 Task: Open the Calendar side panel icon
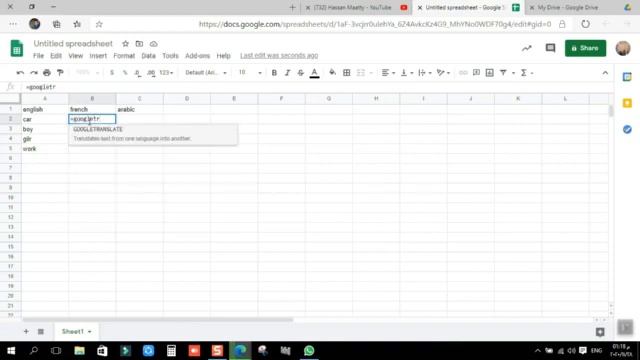(x=627, y=77)
